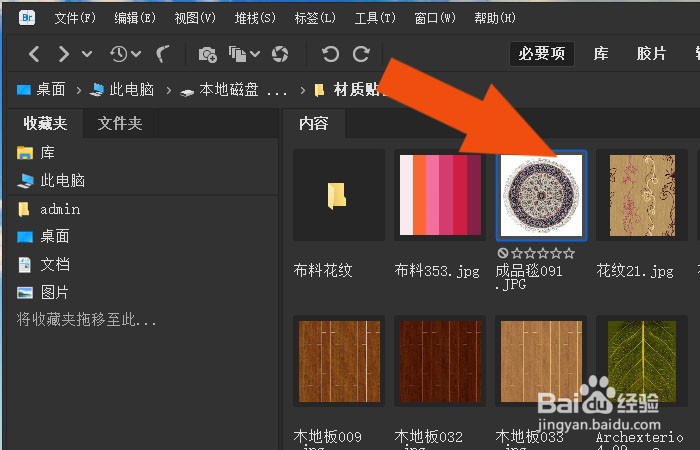700x450 pixels.
Task: Expand the refine tool dropdown arrow
Action: tap(255, 54)
